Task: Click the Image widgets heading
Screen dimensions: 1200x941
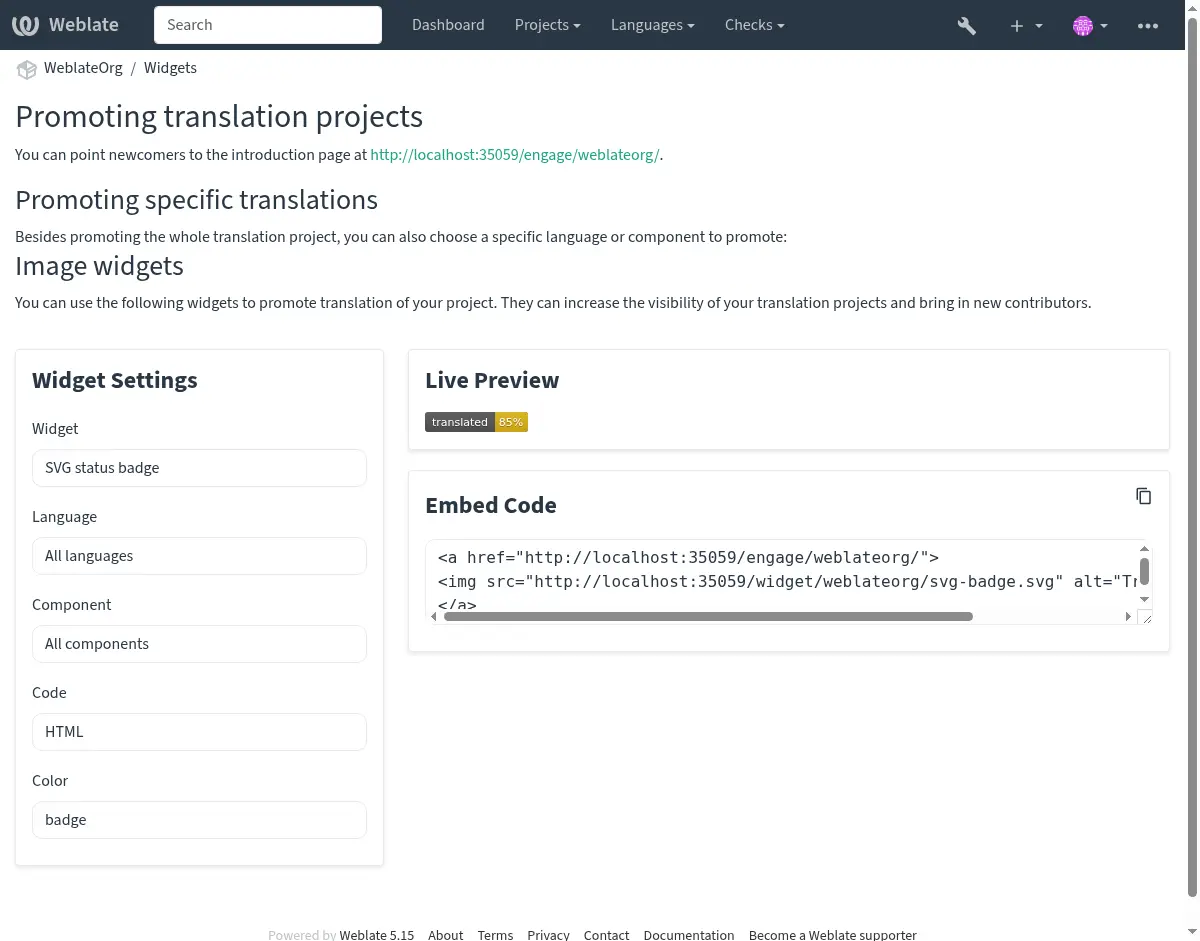Action: coord(99,266)
